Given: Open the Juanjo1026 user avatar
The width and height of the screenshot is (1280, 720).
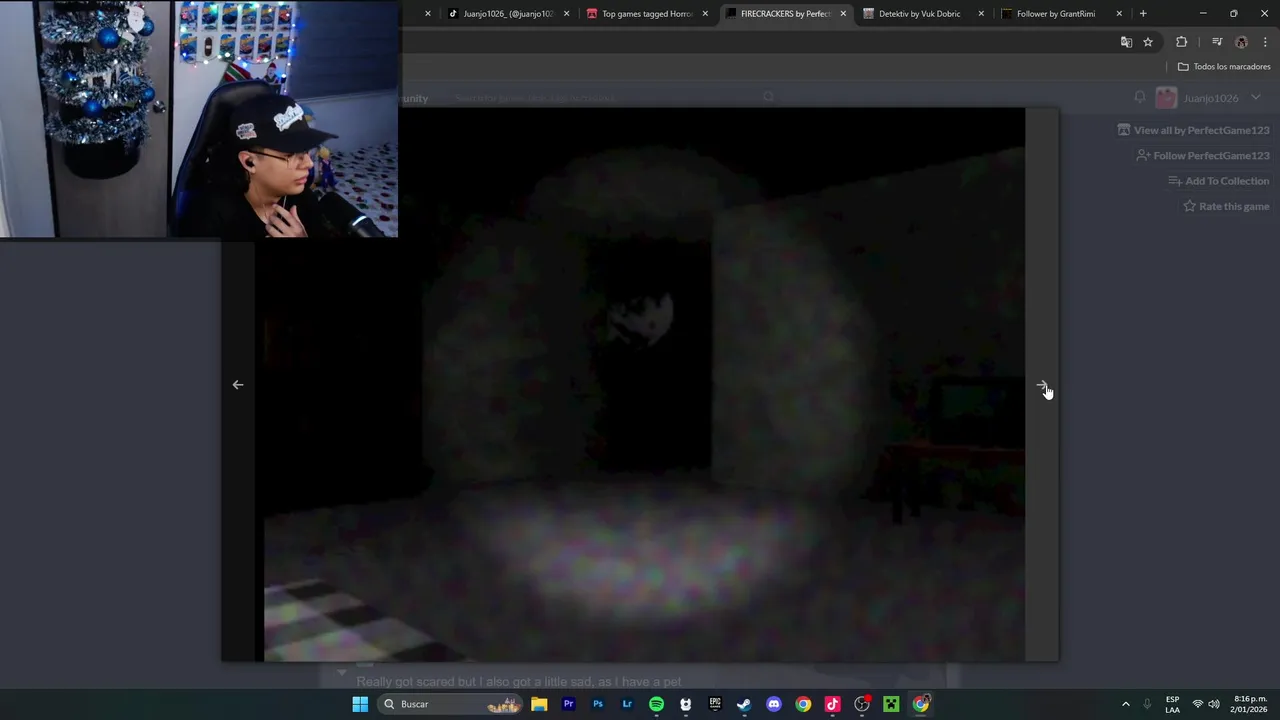Looking at the screenshot, I should [1166, 98].
